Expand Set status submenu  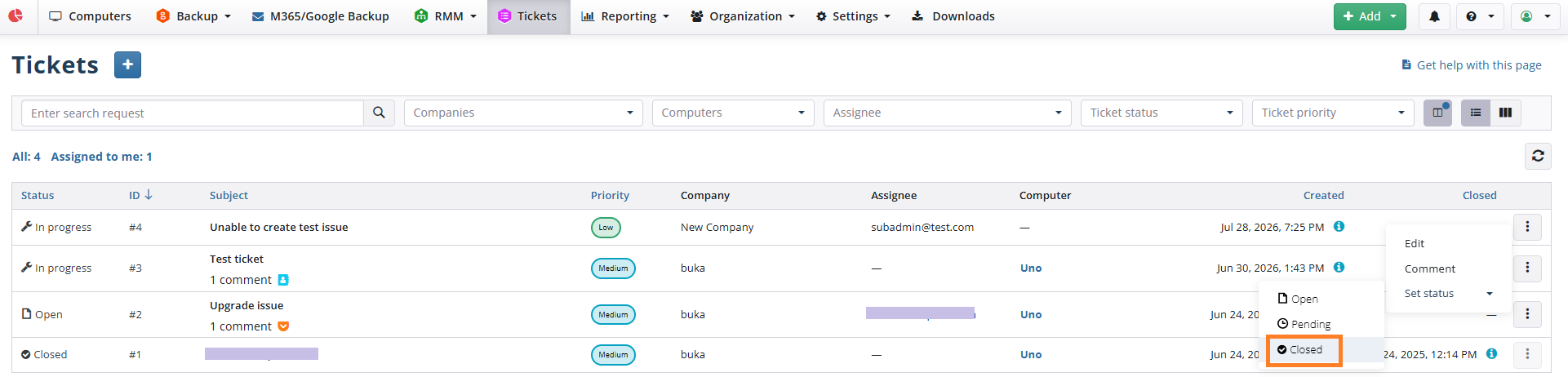pos(1448,294)
